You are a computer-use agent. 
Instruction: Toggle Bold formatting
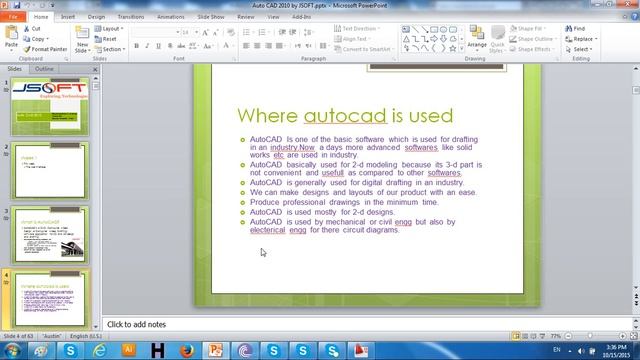(136, 46)
